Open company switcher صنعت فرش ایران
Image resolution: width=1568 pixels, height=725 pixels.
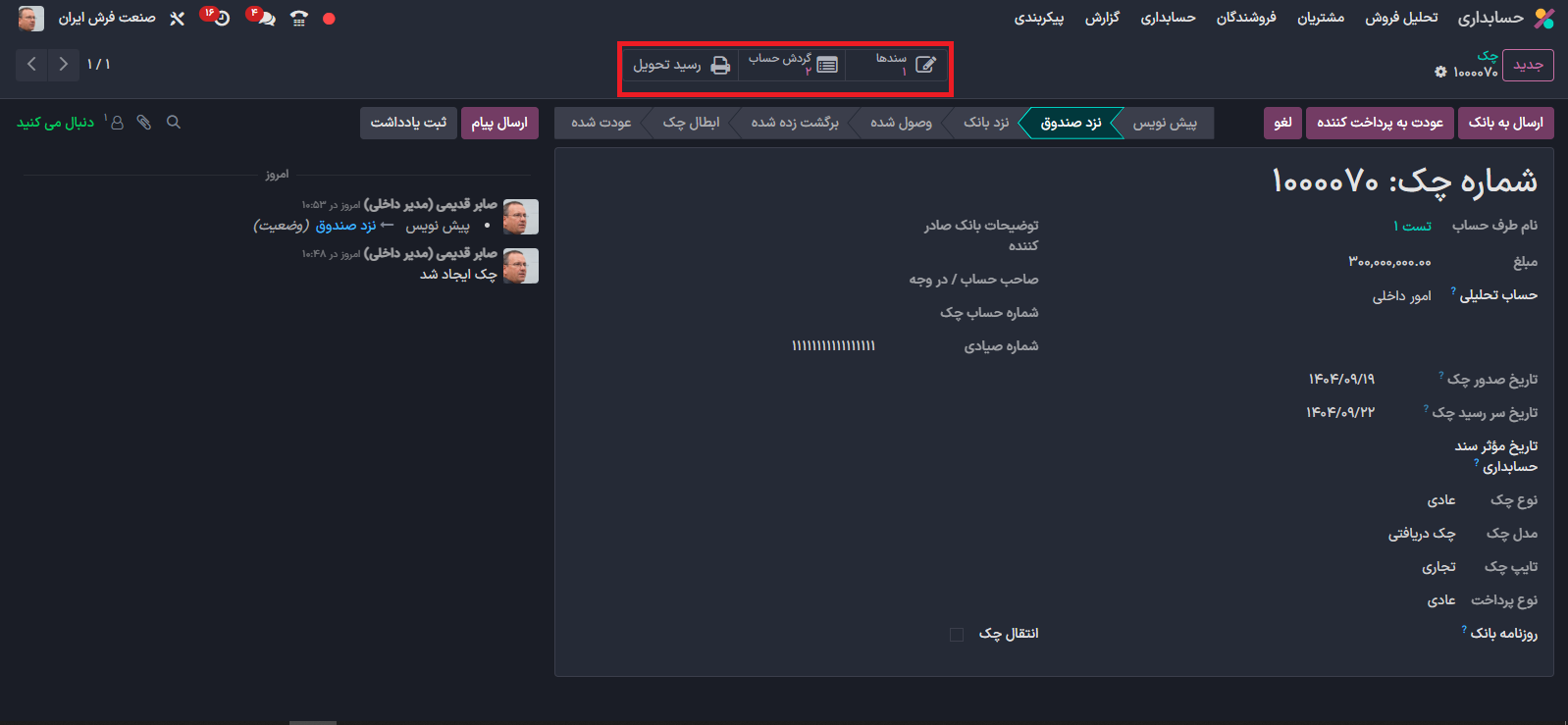tap(107, 19)
